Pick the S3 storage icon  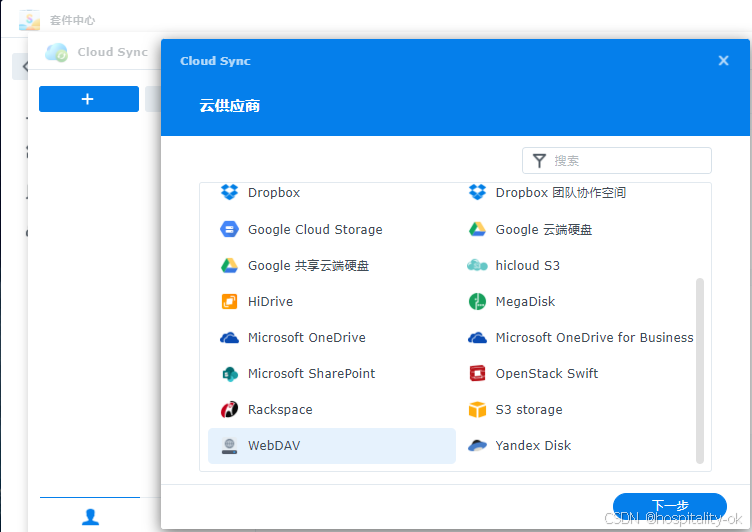tap(477, 409)
